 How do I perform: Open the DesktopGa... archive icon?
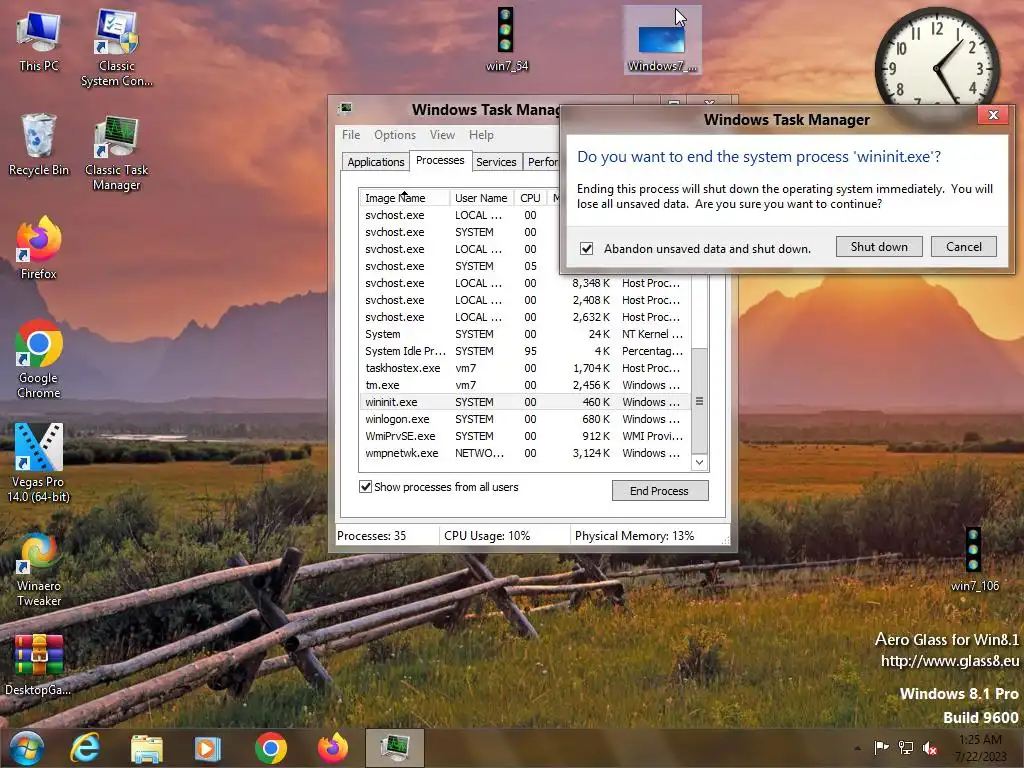39,664
